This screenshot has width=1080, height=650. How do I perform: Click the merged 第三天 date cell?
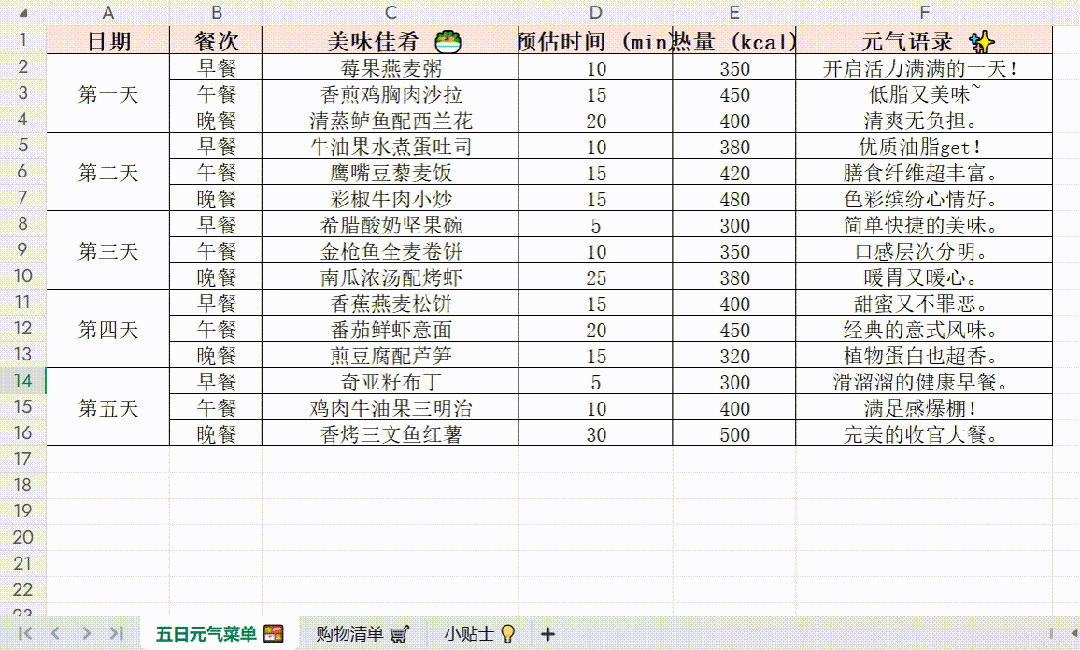108,250
